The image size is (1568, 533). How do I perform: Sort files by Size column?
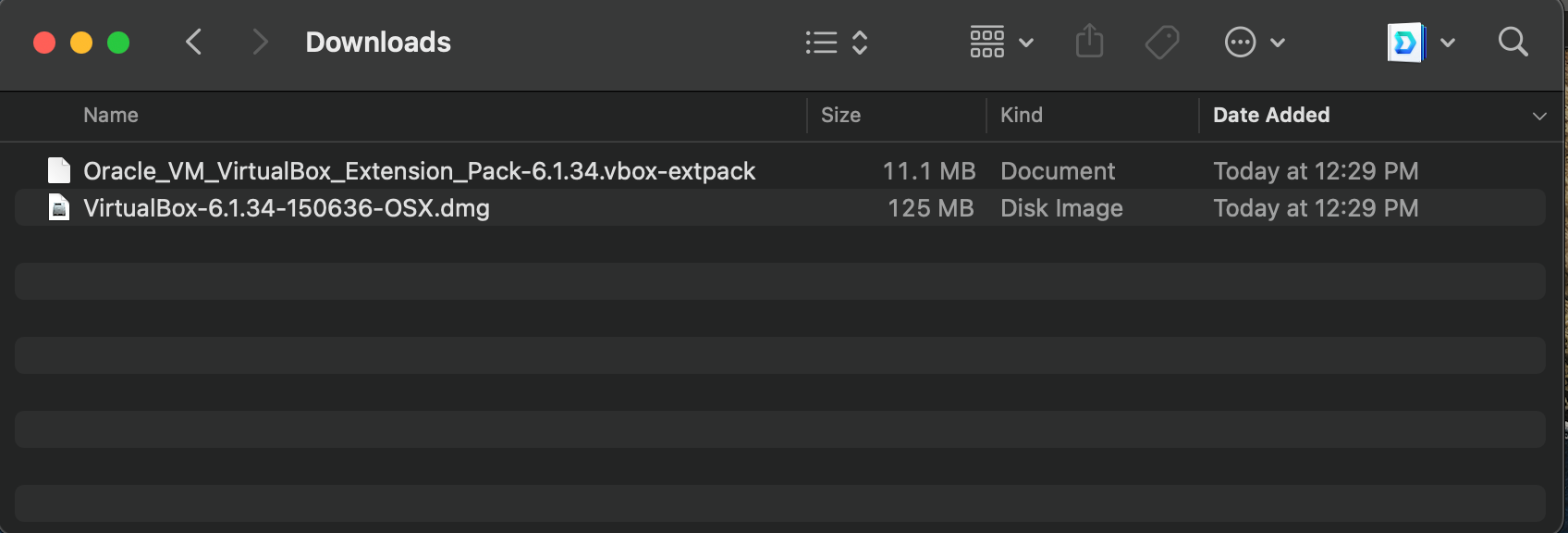tap(840, 116)
